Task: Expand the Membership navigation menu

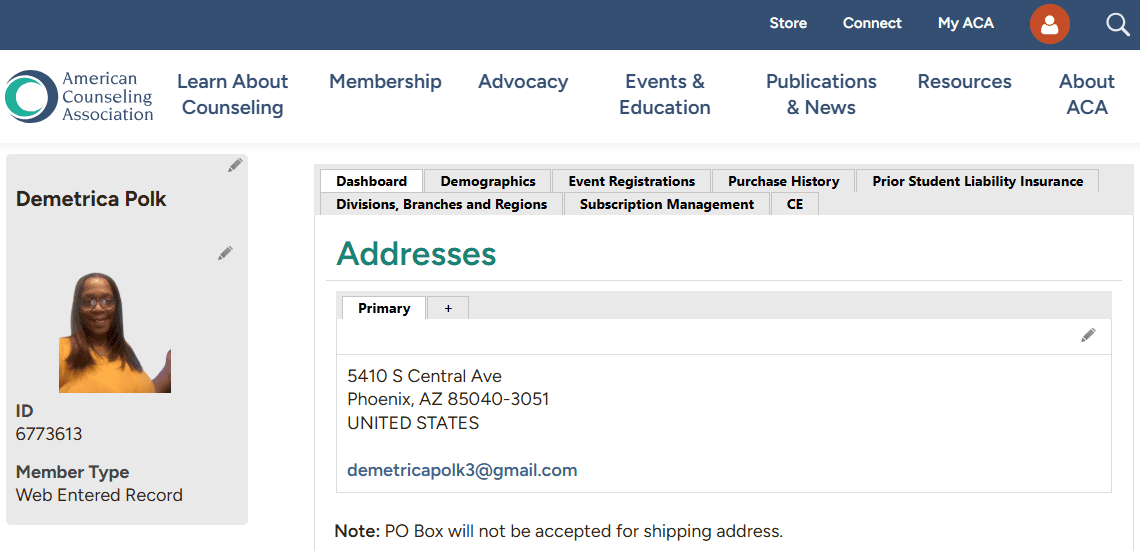Action: tap(385, 82)
